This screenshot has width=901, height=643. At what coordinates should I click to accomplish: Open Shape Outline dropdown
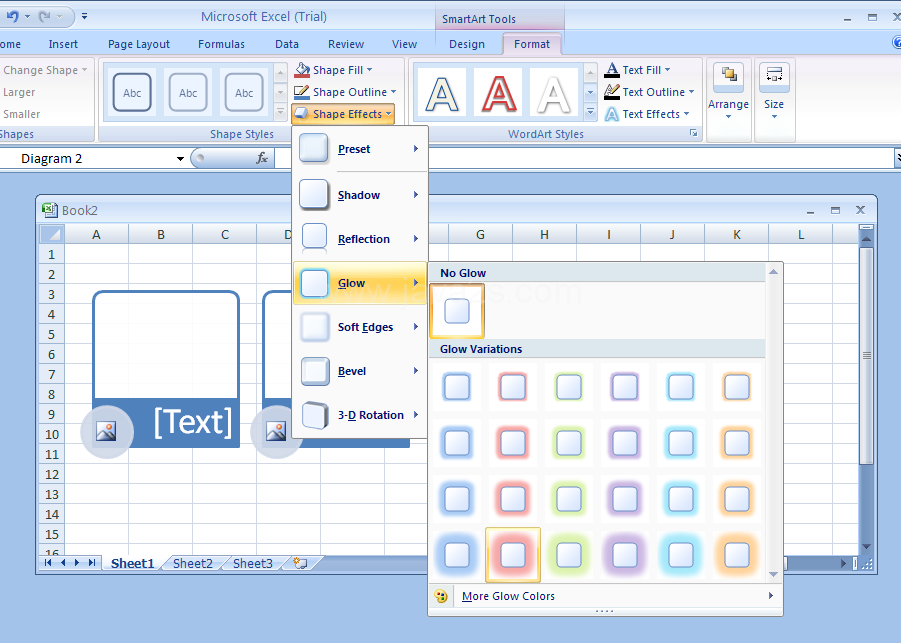coord(345,92)
